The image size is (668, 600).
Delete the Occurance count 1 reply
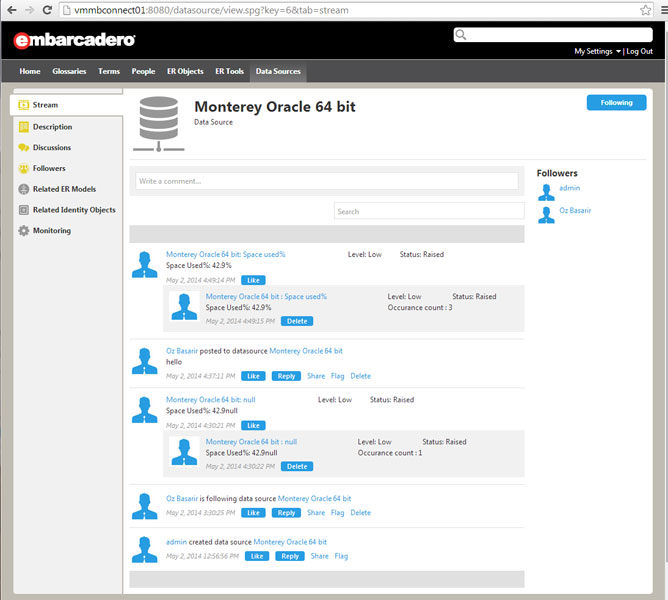[x=297, y=466]
